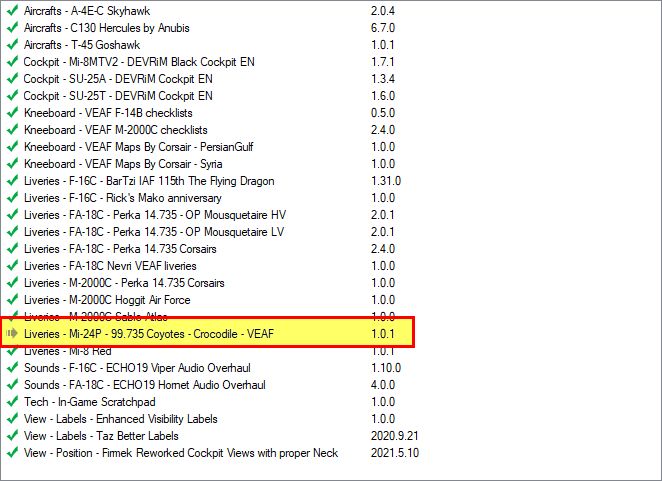Select 'Liveries - M-2000C Hoggit Air Force'
The height and width of the screenshot is (481, 662).
tap(107, 300)
